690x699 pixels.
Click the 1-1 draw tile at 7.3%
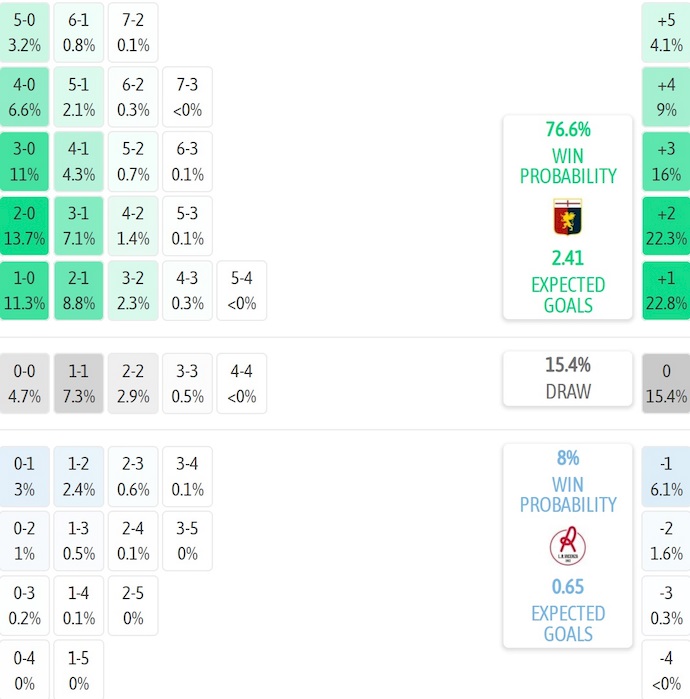79,383
